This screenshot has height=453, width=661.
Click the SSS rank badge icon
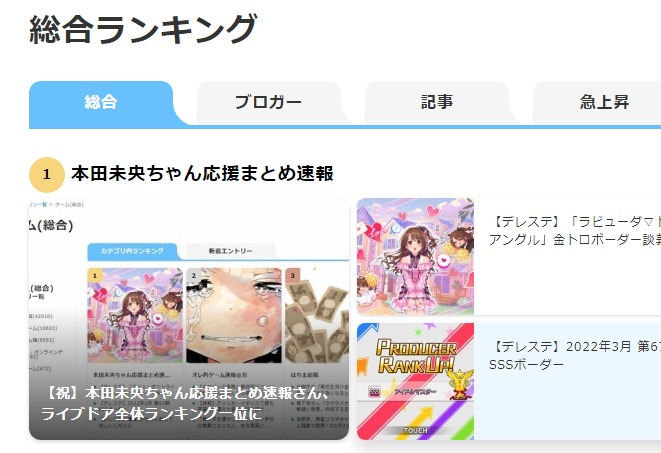tap(374, 392)
